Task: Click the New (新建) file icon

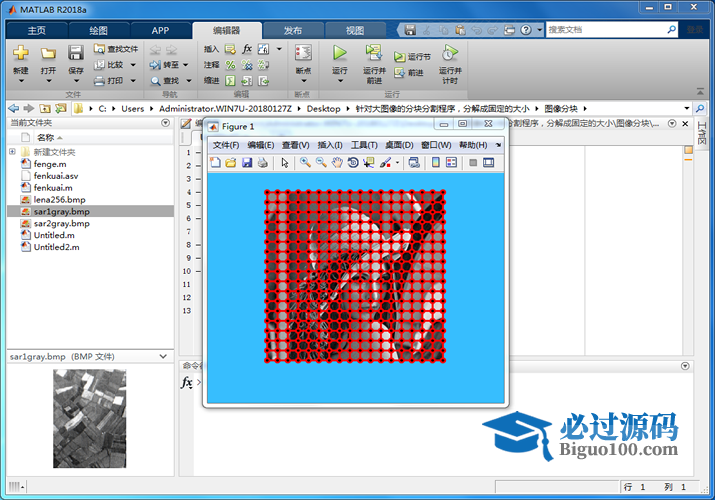Action: tap(21, 53)
